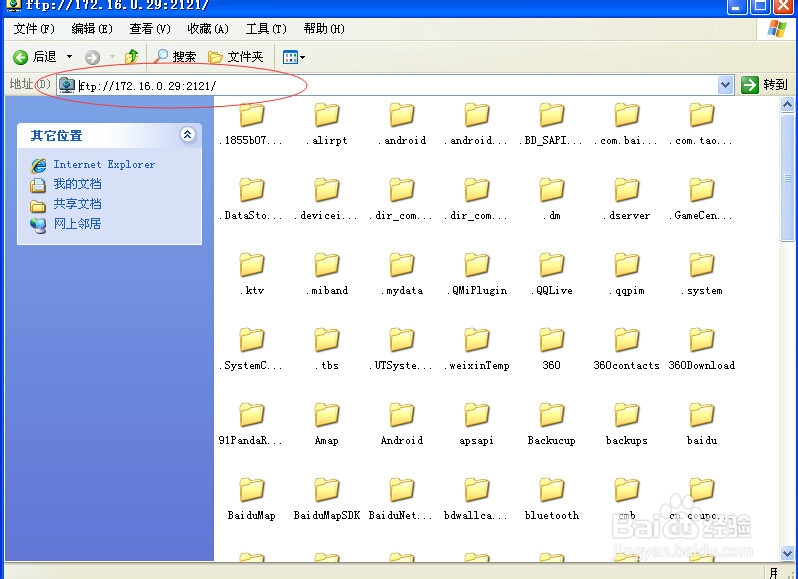Open the Help (帮助) menu
The width and height of the screenshot is (798, 579).
[324, 29]
